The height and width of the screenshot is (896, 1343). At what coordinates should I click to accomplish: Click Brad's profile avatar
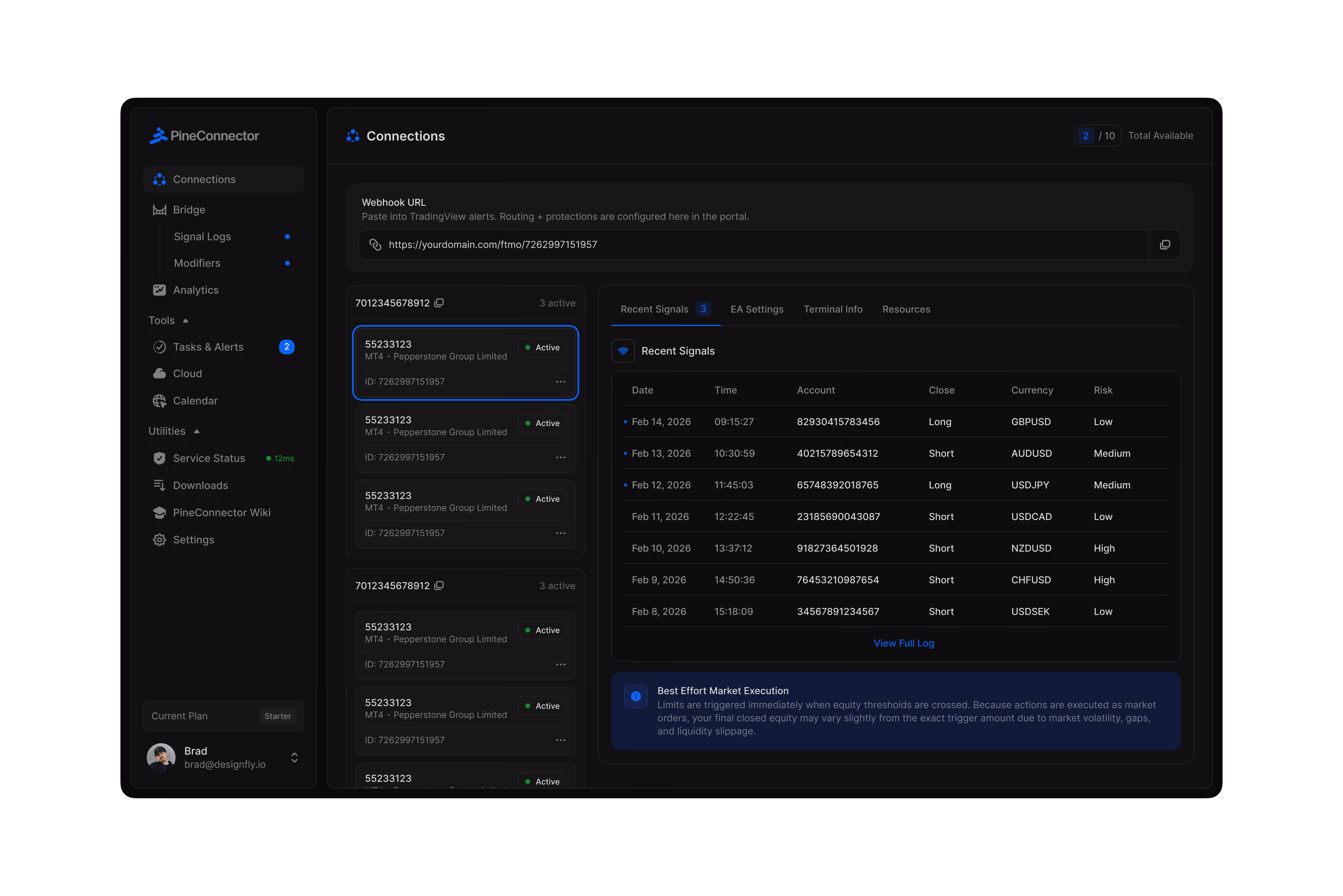pos(161,757)
